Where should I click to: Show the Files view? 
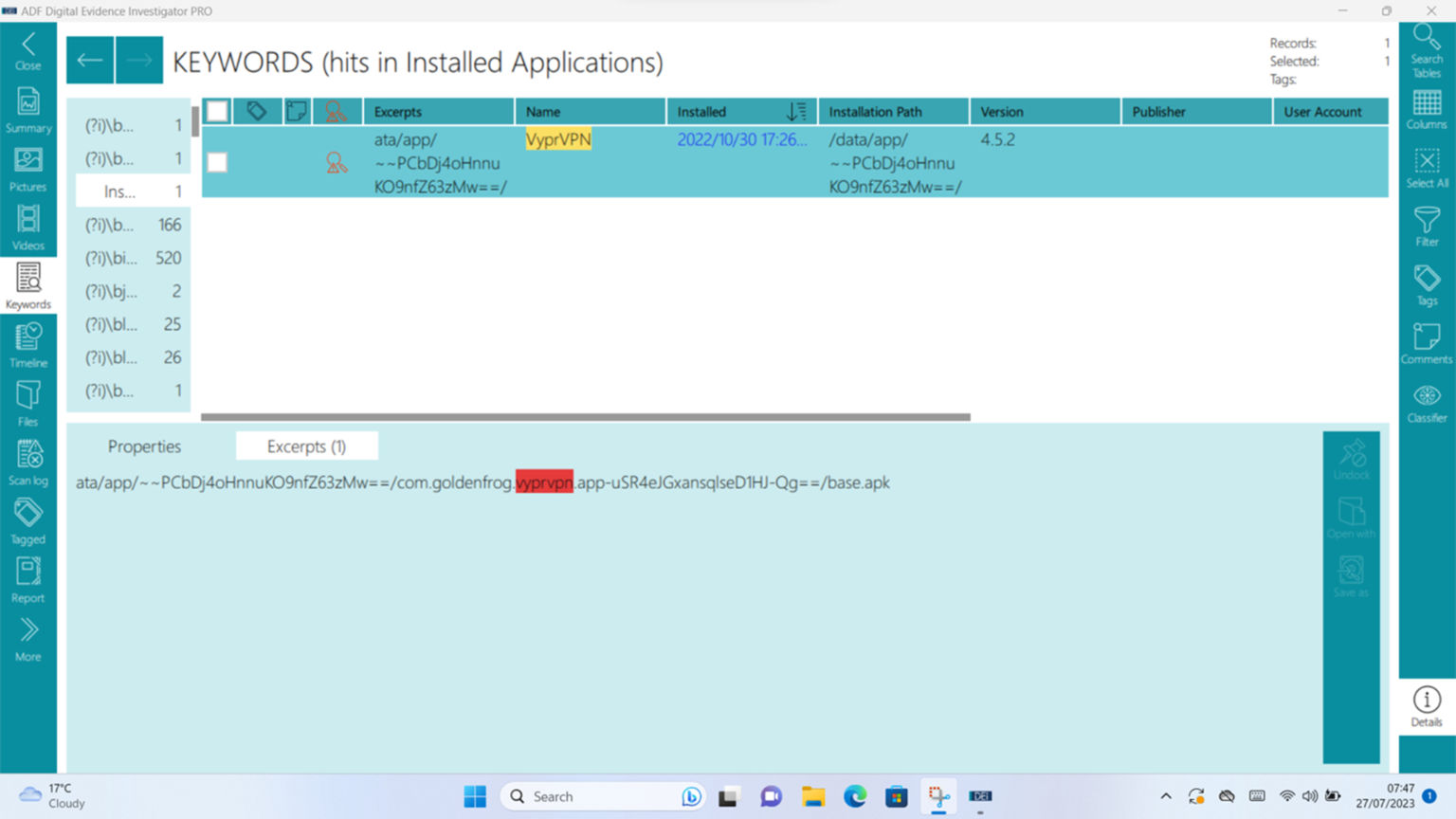28,404
